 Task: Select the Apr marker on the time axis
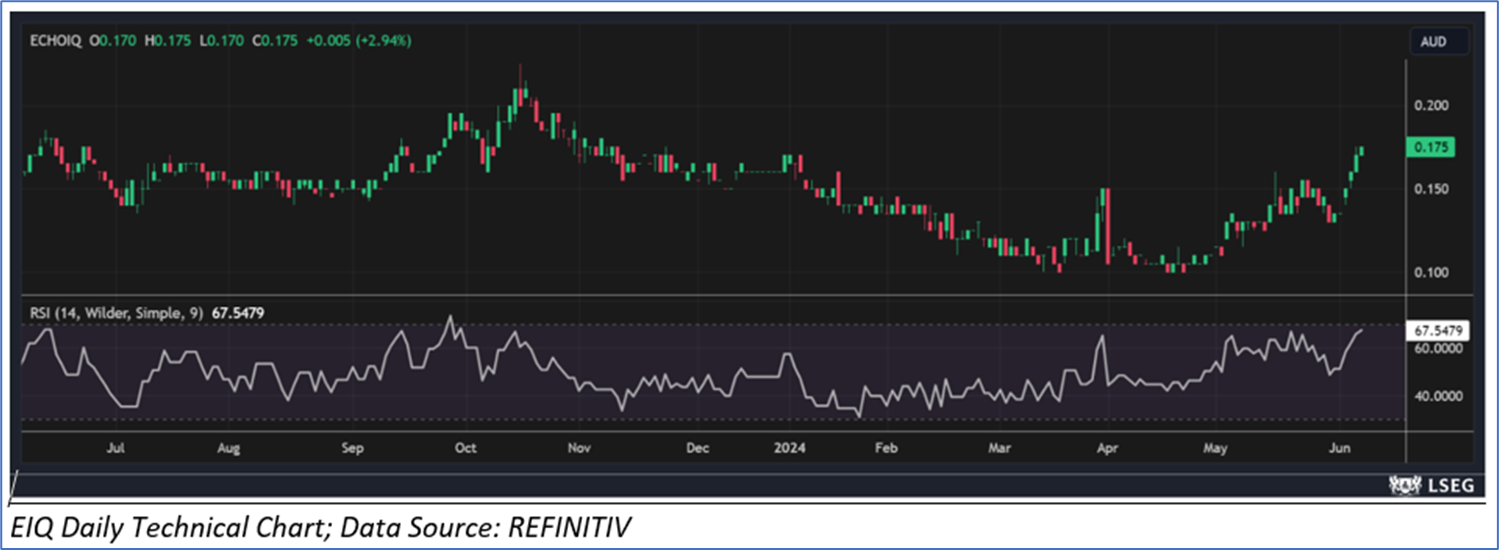click(1106, 448)
